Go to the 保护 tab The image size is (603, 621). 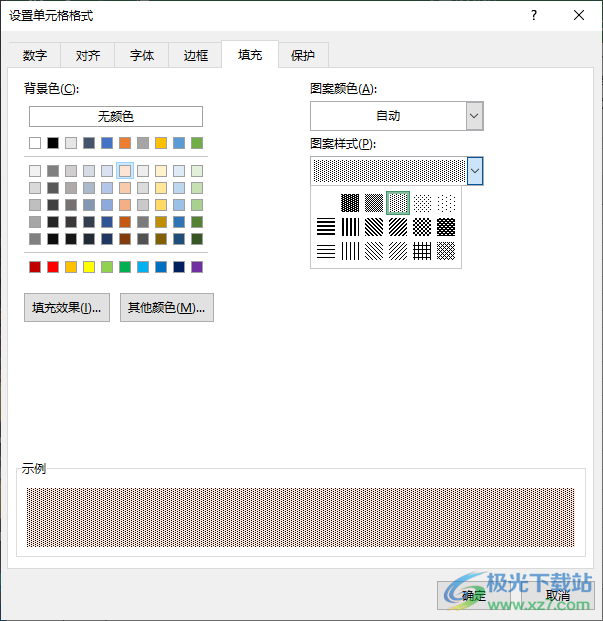(303, 56)
